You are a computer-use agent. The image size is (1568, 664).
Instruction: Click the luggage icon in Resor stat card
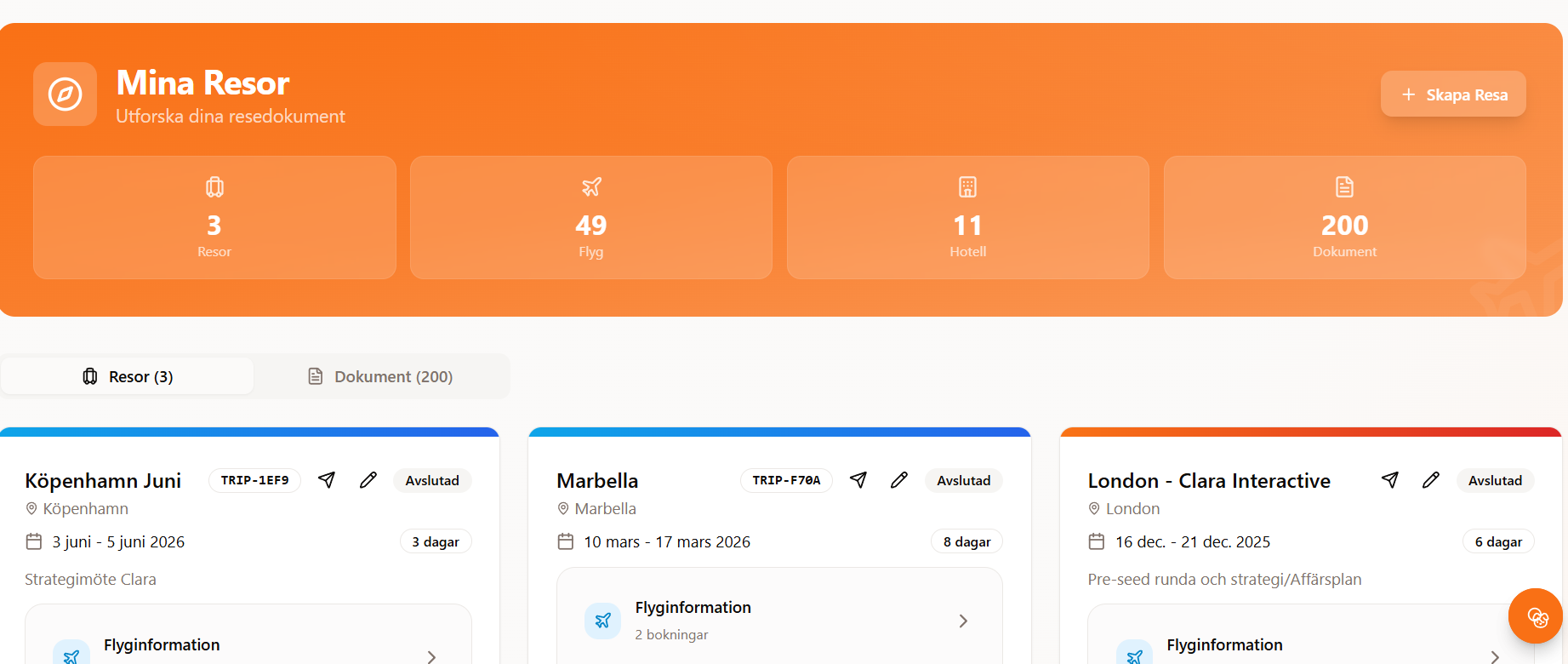(214, 186)
